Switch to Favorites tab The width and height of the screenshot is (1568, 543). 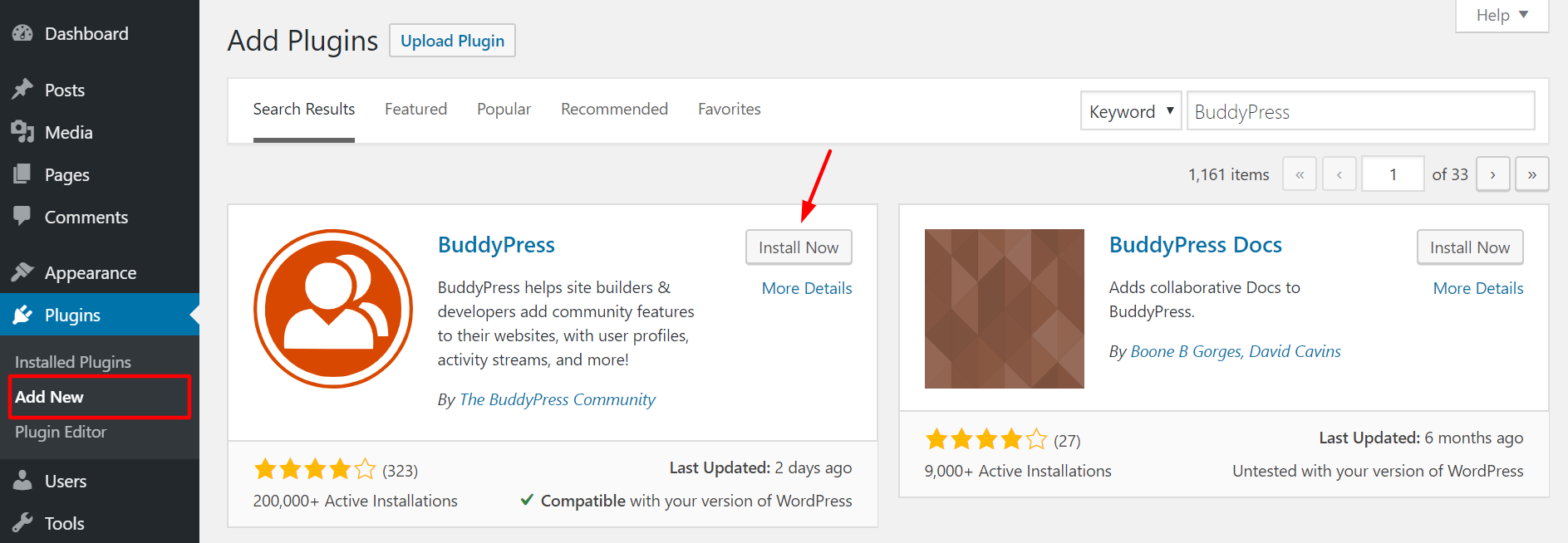click(x=729, y=109)
